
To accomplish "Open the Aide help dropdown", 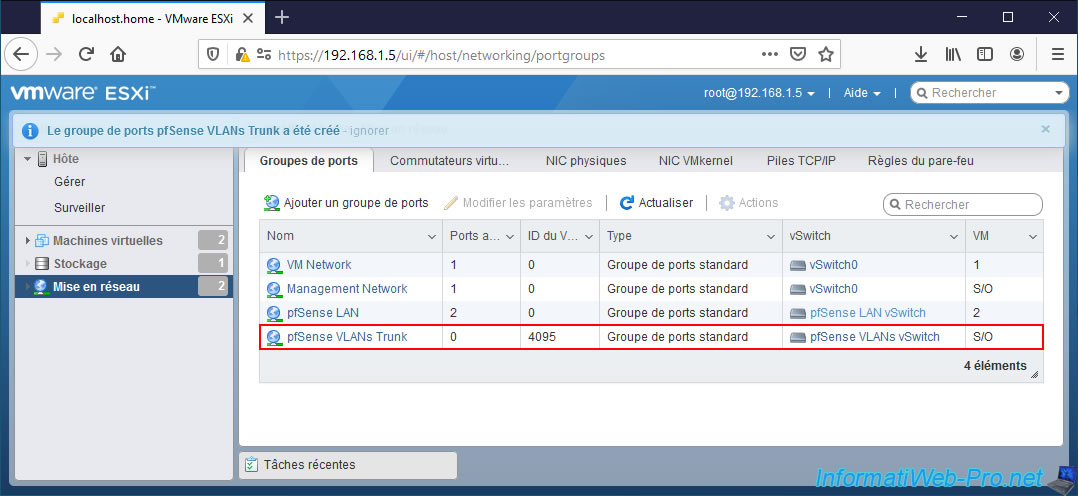I will pyautogui.click(x=862, y=93).
